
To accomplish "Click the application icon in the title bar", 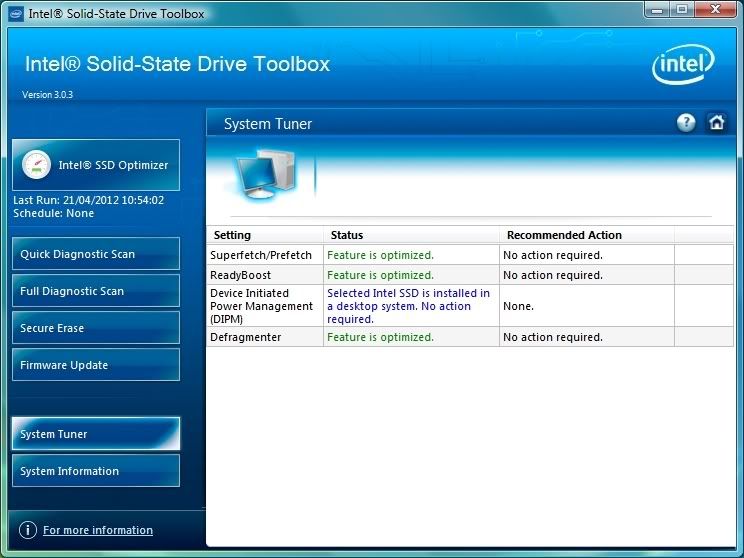I will pyautogui.click(x=14, y=13).
